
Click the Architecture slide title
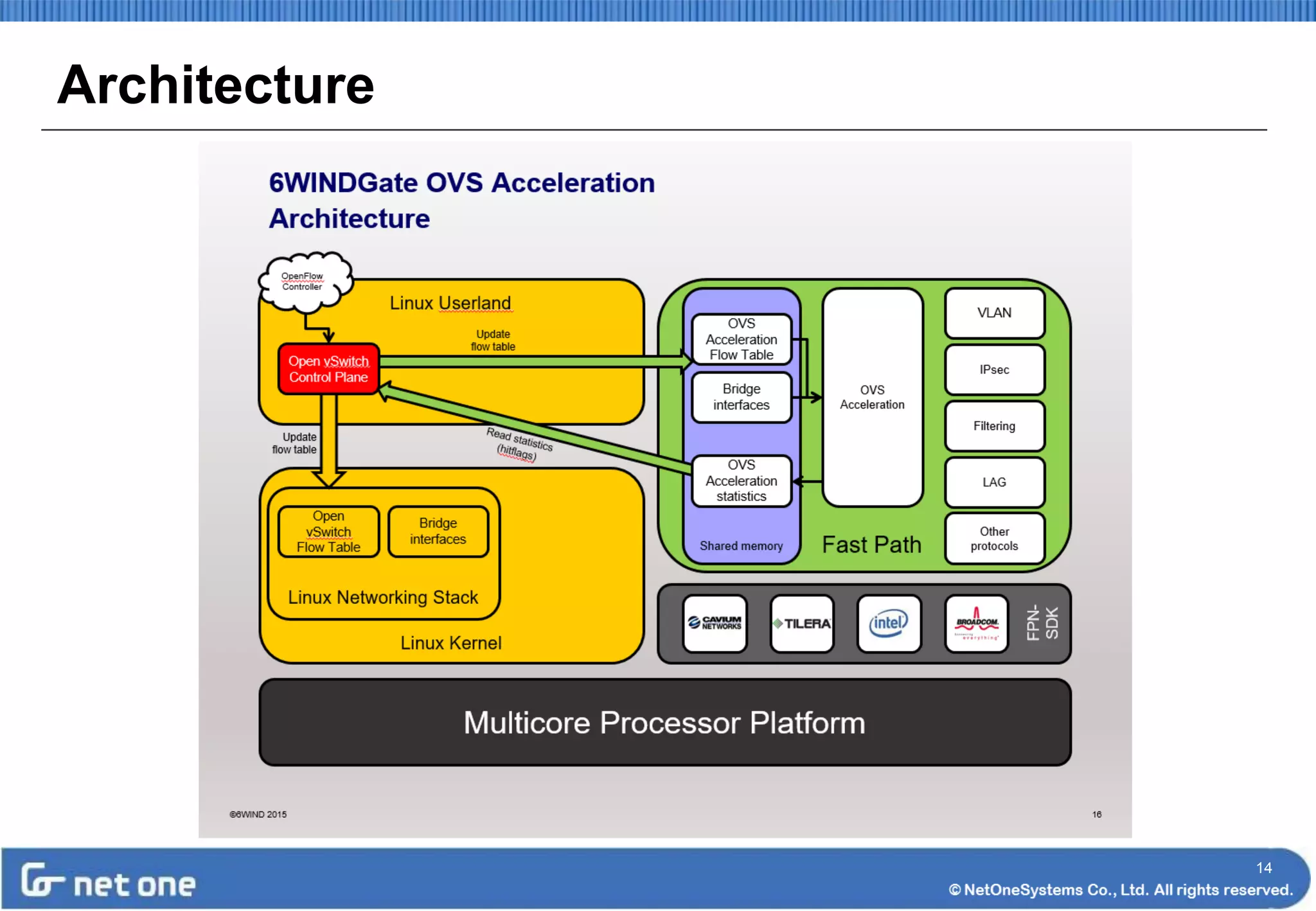(215, 85)
